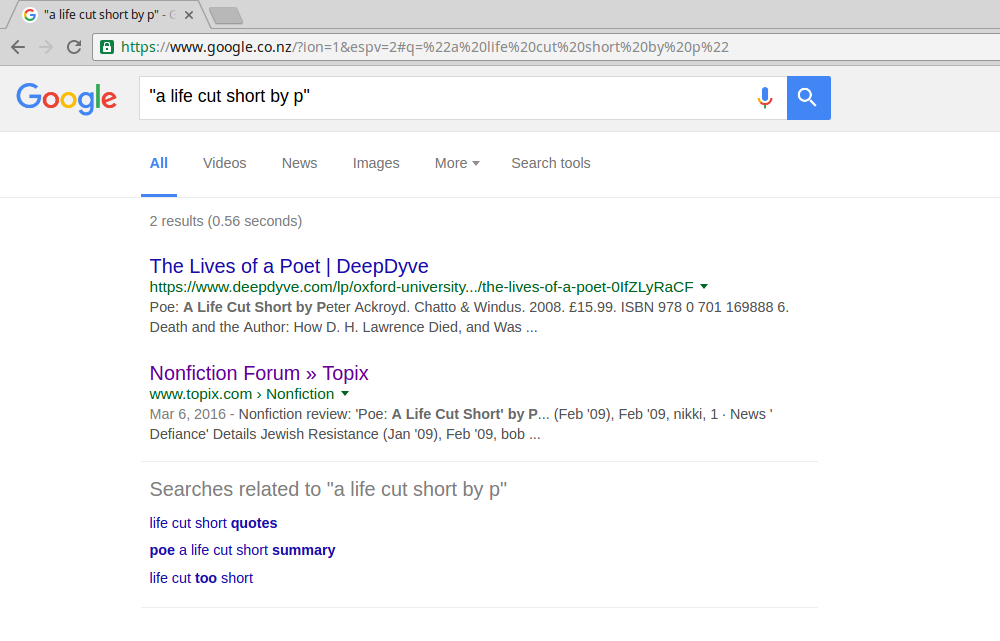Open 'The Lives of a Poet | DeepDyve' result
This screenshot has height=641, width=1000.
(x=289, y=266)
